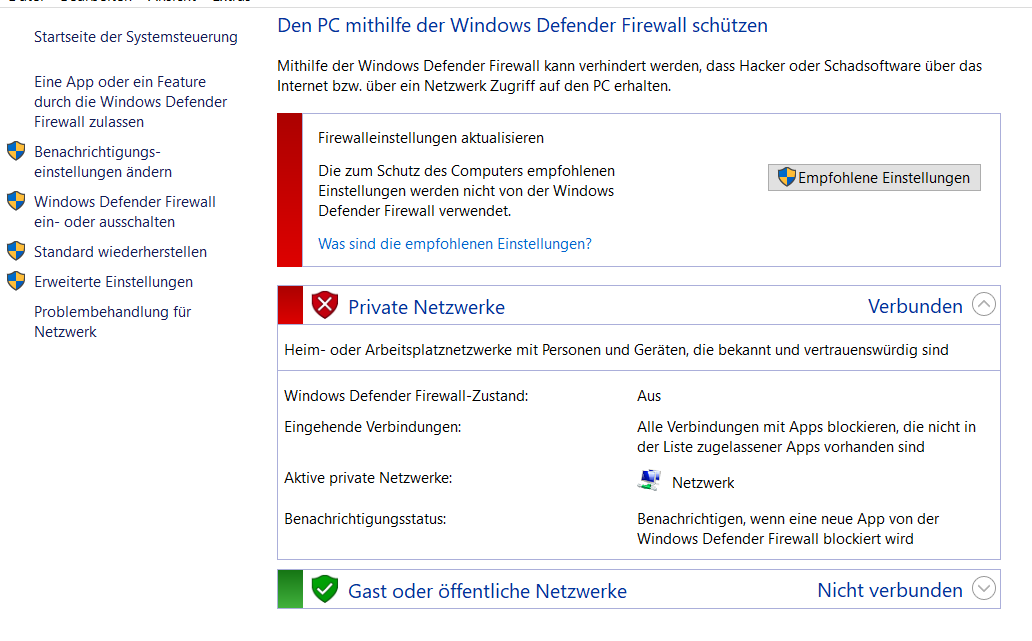1032x641 pixels.
Task: Go to Startseite der Systemsteuerung
Action: click(x=136, y=37)
